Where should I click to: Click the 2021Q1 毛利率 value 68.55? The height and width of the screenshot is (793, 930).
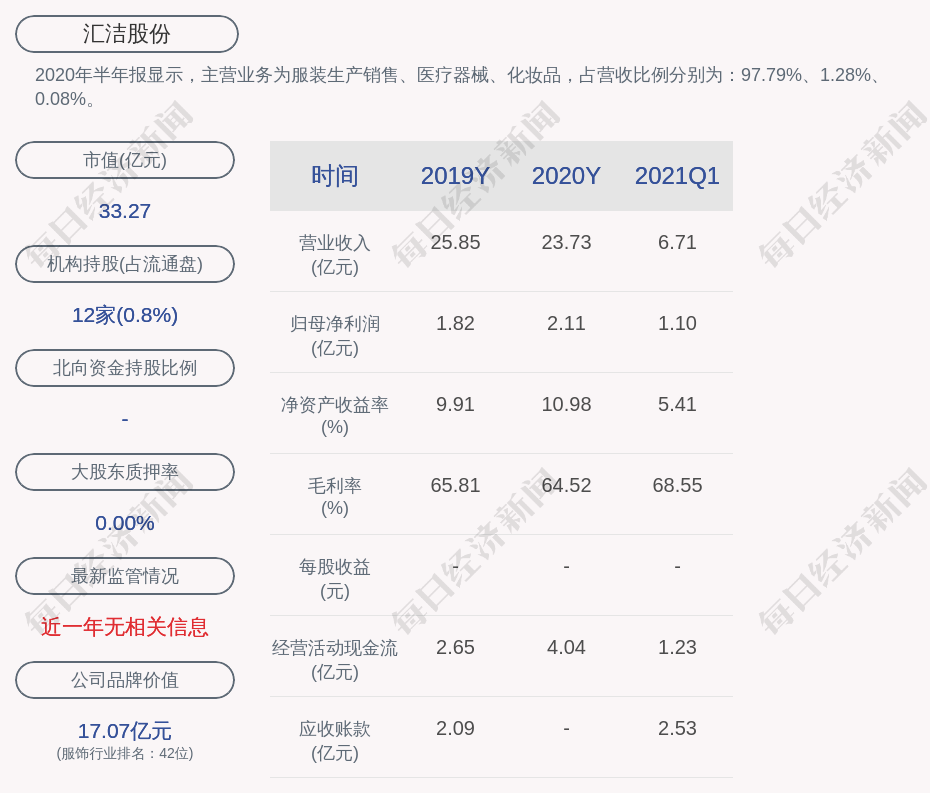coord(677,485)
